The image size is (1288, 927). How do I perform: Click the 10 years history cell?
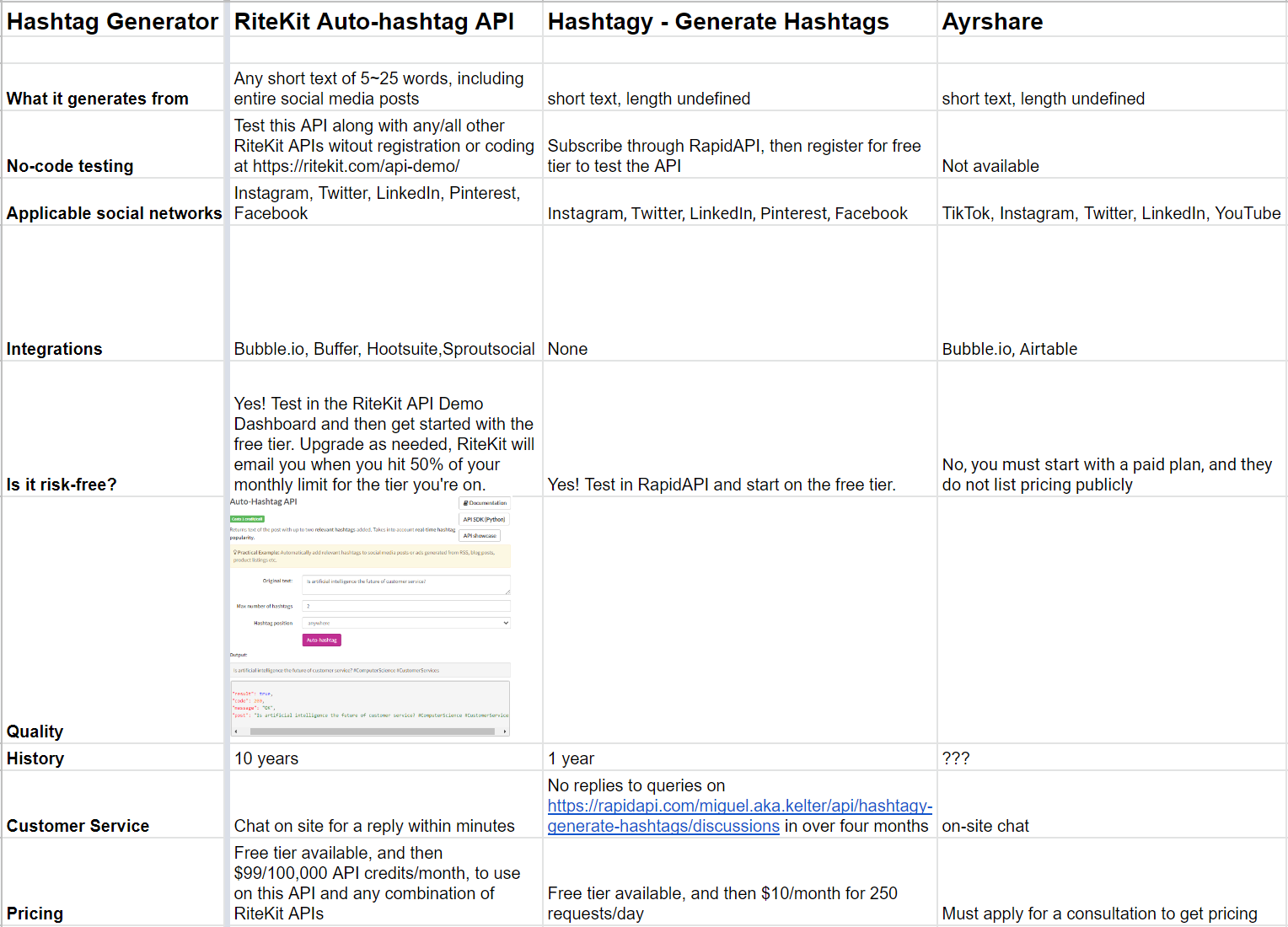point(385,758)
